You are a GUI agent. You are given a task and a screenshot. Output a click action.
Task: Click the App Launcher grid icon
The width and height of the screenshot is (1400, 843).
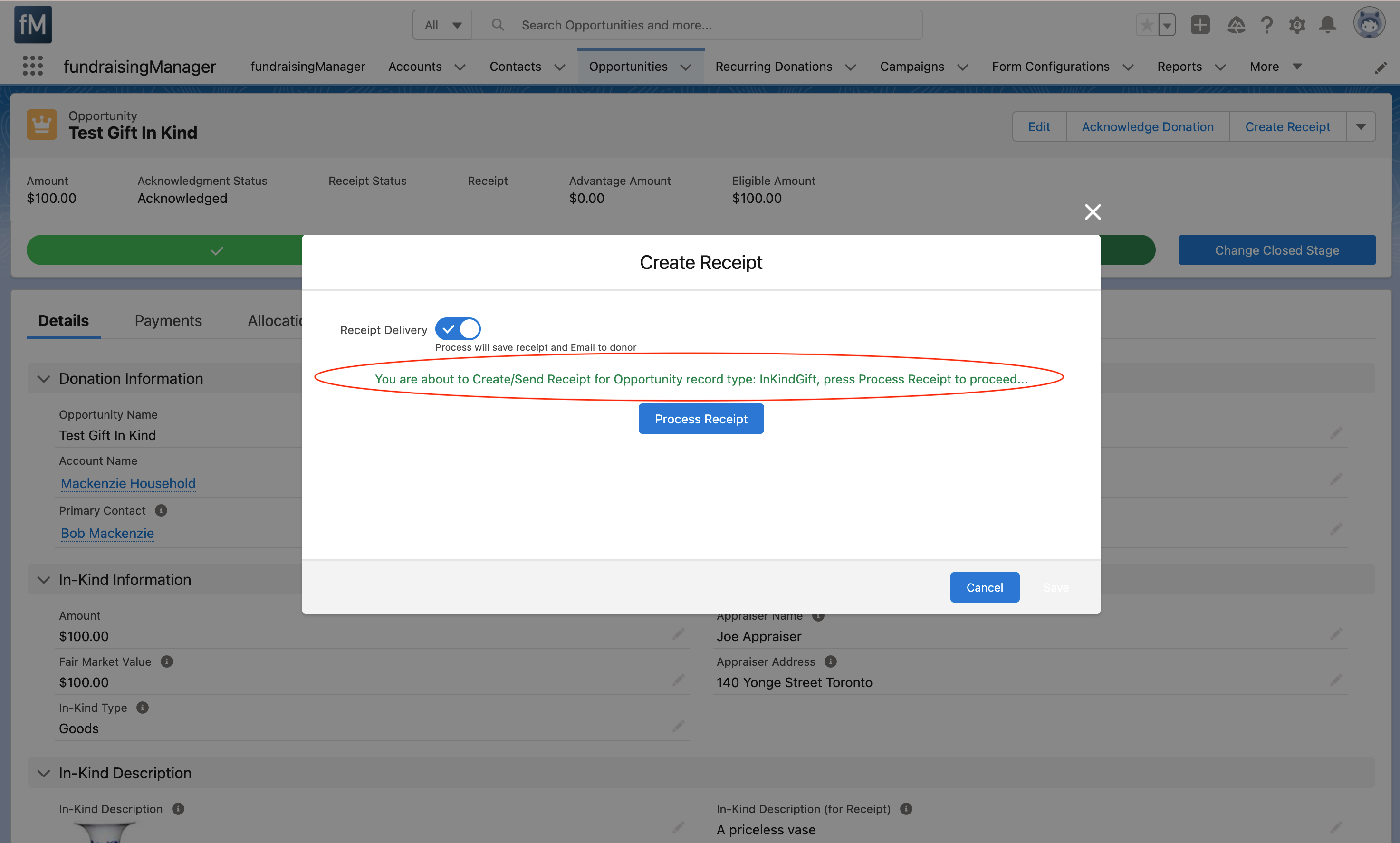[32, 66]
